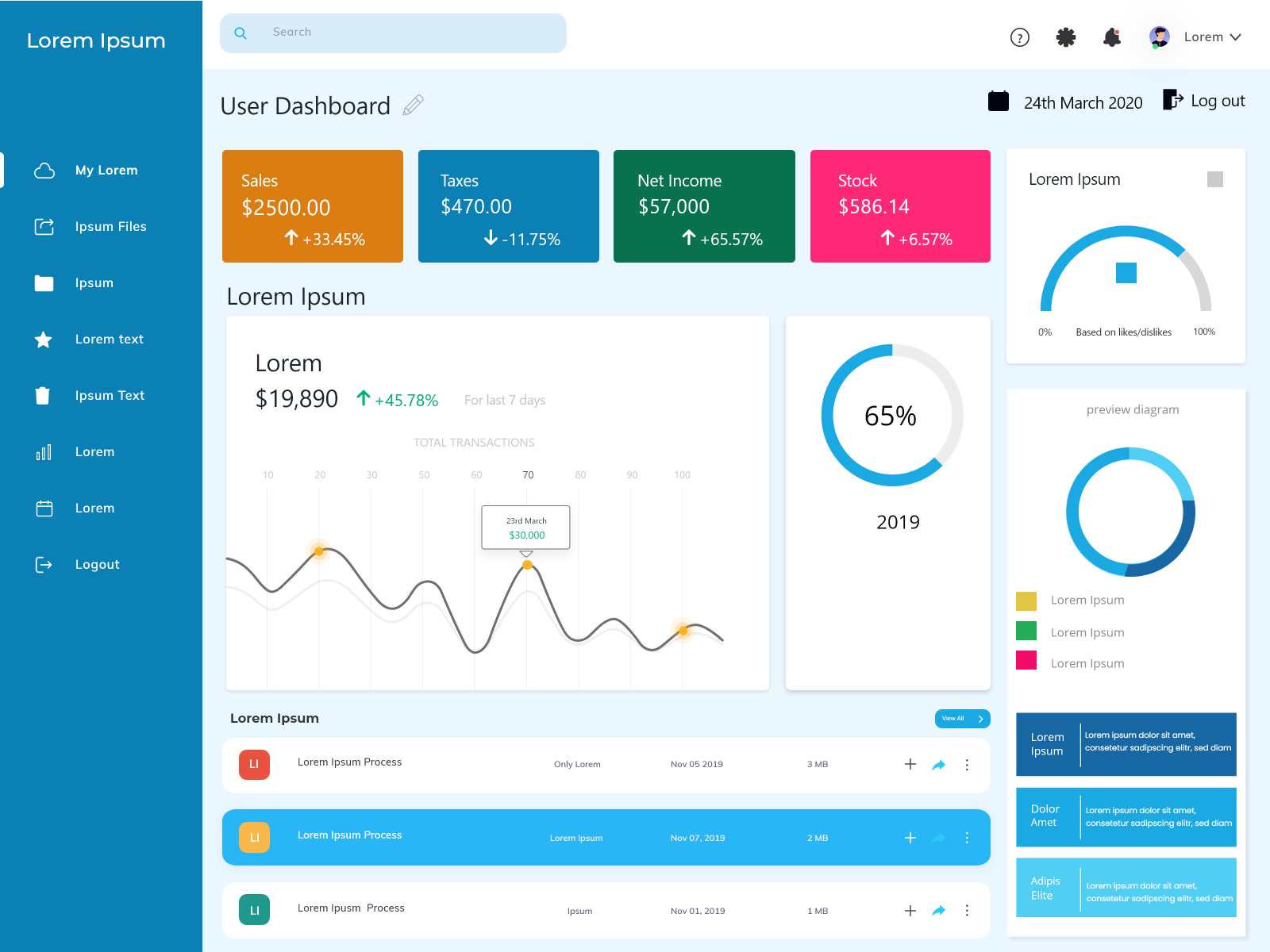1270x952 pixels.
Task: Click the 3 MB size value
Action: point(818,765)
